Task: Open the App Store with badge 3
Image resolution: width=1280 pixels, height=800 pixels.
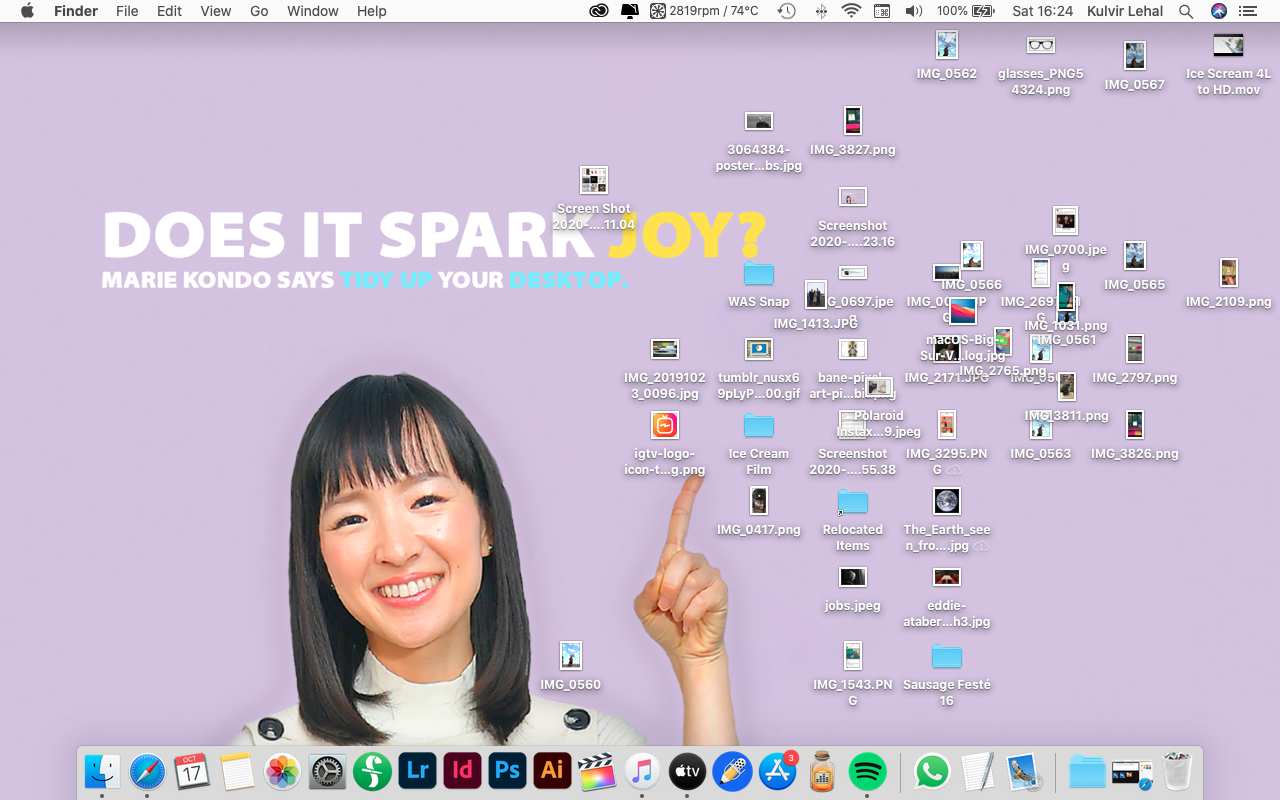Action: pos(777,771)
